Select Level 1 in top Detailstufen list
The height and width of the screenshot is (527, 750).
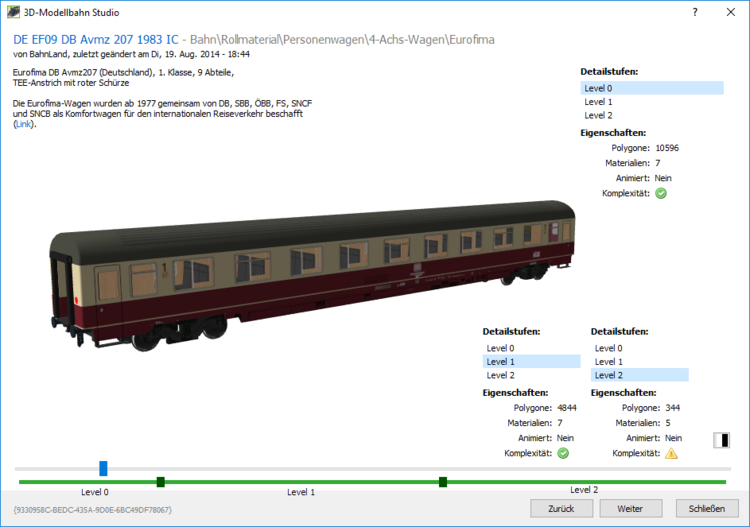(x=651, y=102)
